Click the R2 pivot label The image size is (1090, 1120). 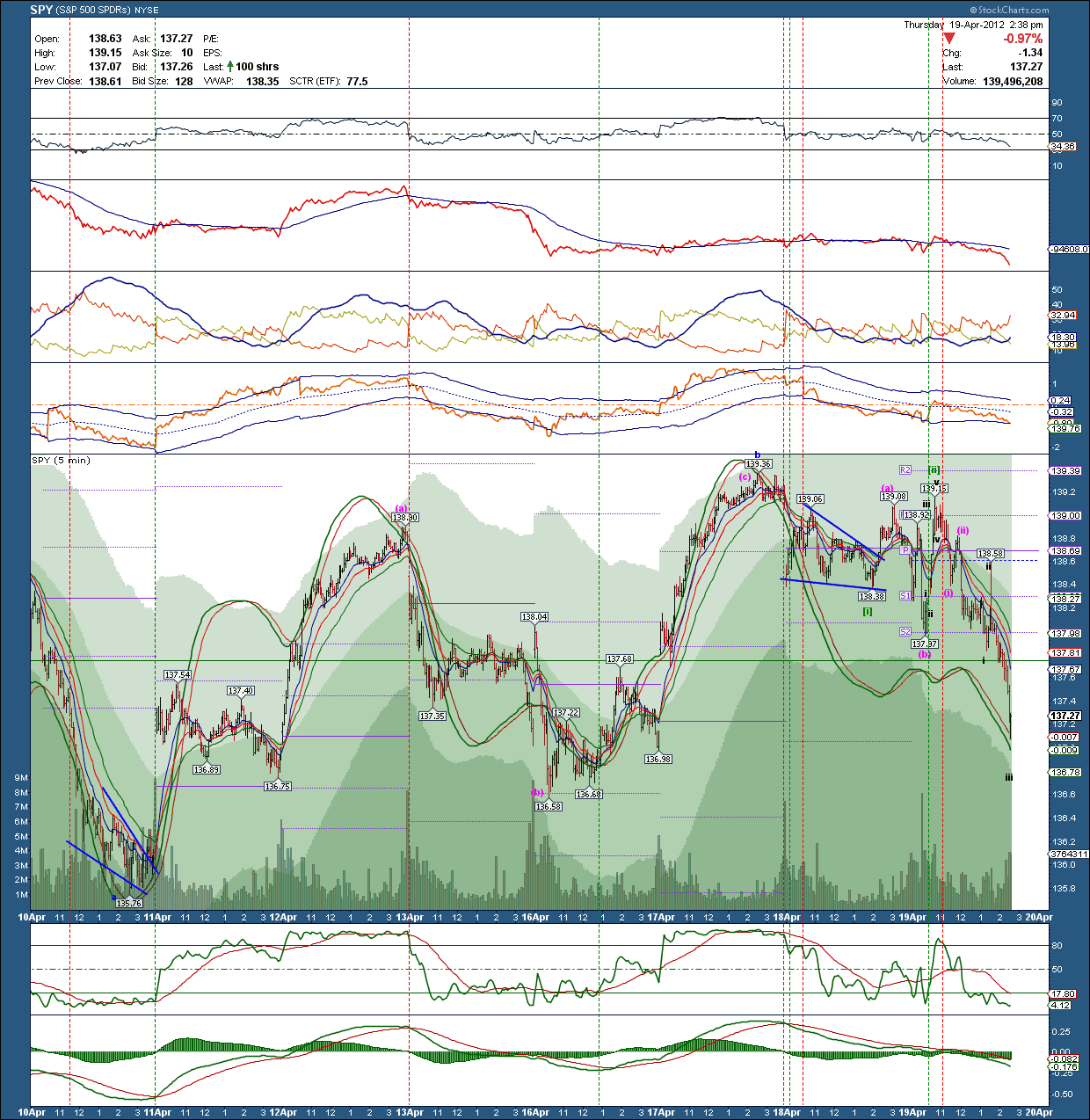[x=905, y=470]
